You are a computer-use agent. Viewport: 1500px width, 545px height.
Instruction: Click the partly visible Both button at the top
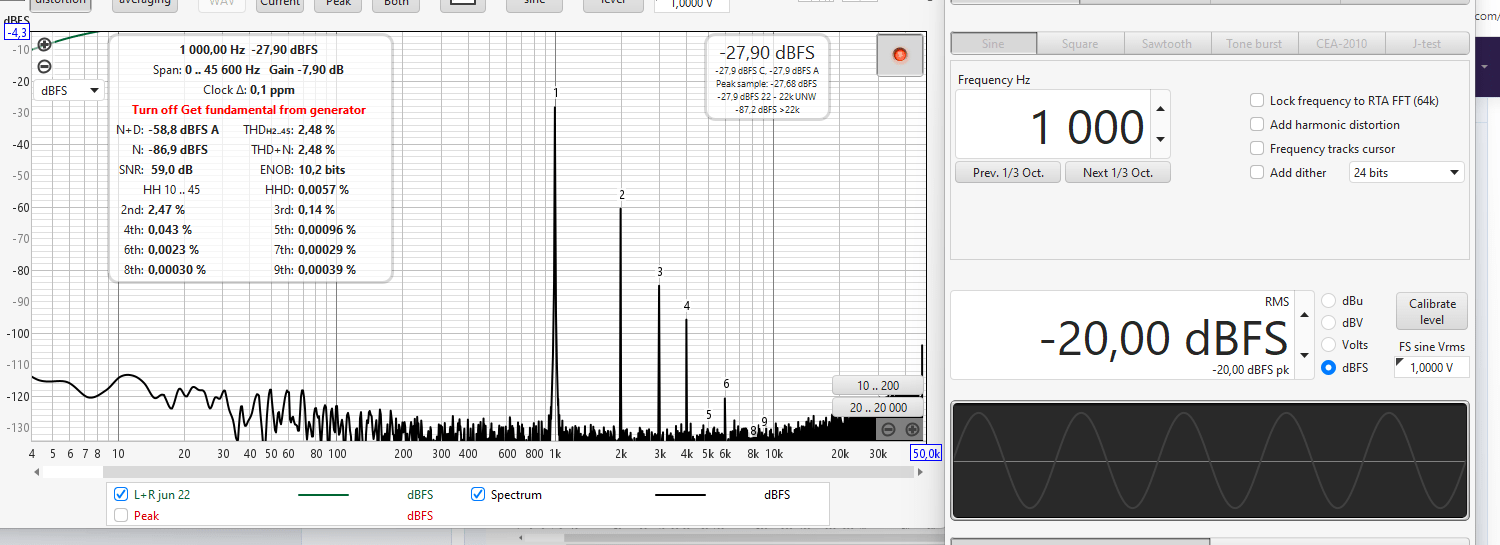(x=396, y=3)
